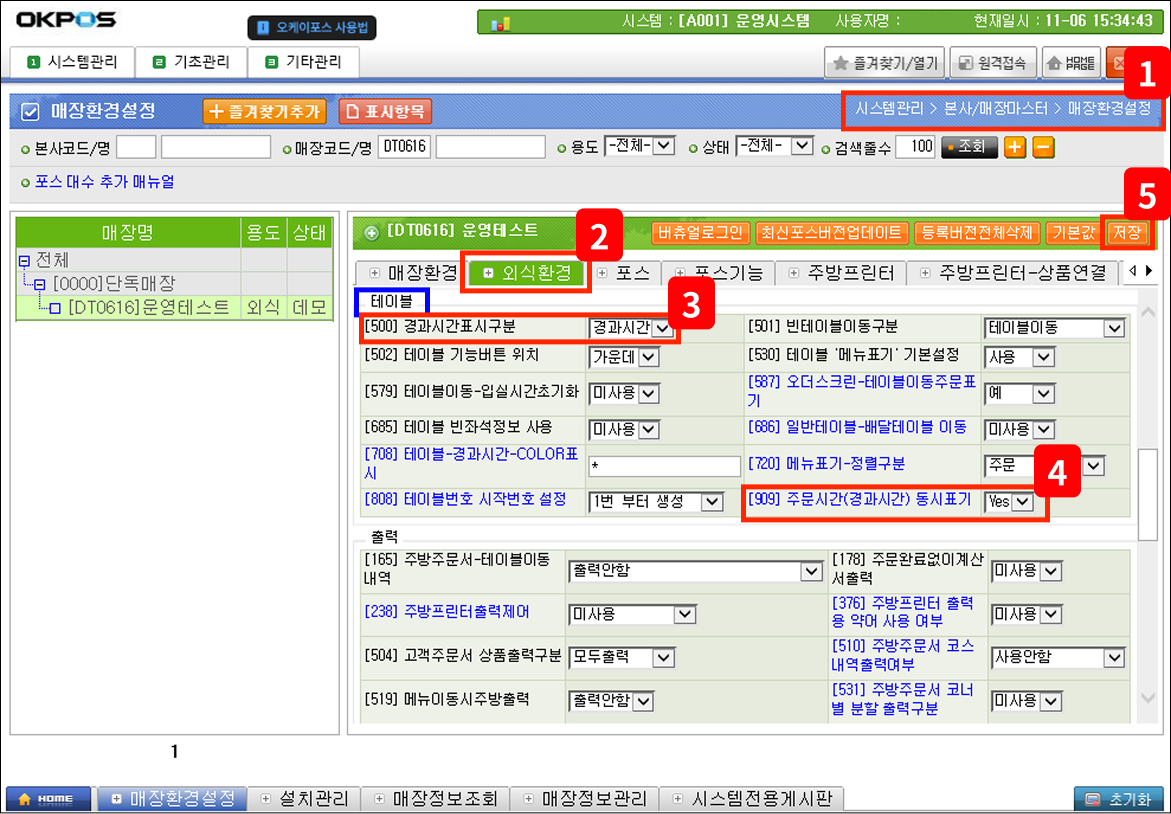This screenshot has width=1171, height=814.
Task: Click the HOME icon in bottom bar
Action: [x=49, y=799]
